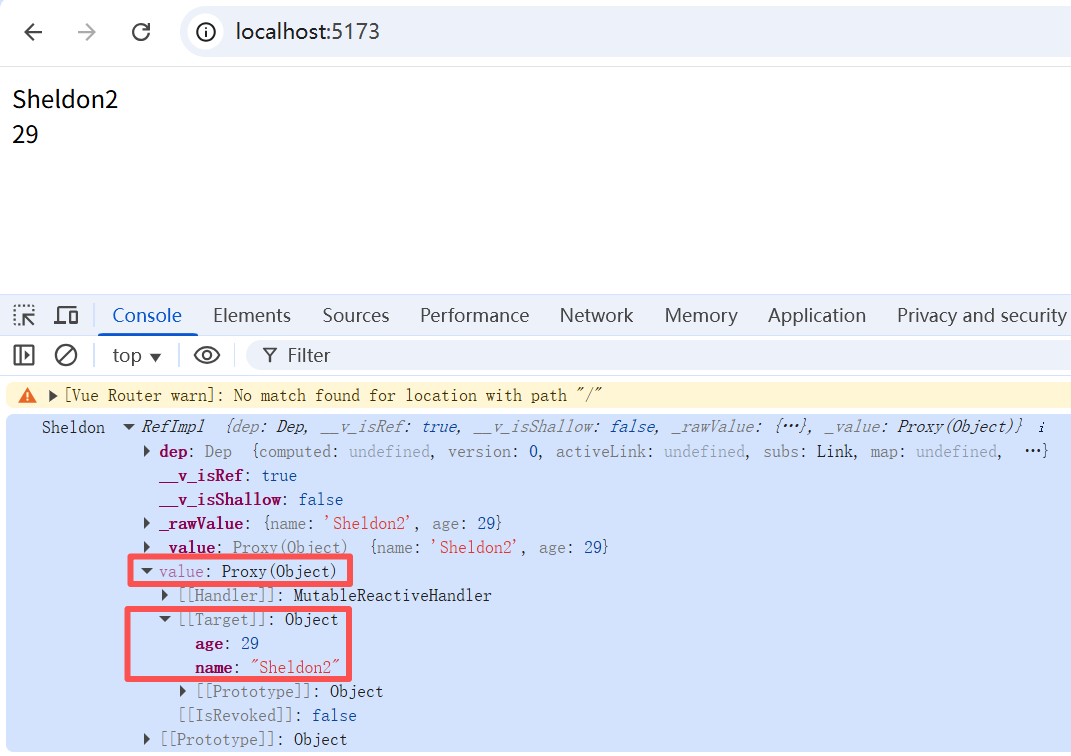Click the orange warning triangle icon
Image resolution: width=1071 pixels, height=756 pixels.
[x=27, y=395]
